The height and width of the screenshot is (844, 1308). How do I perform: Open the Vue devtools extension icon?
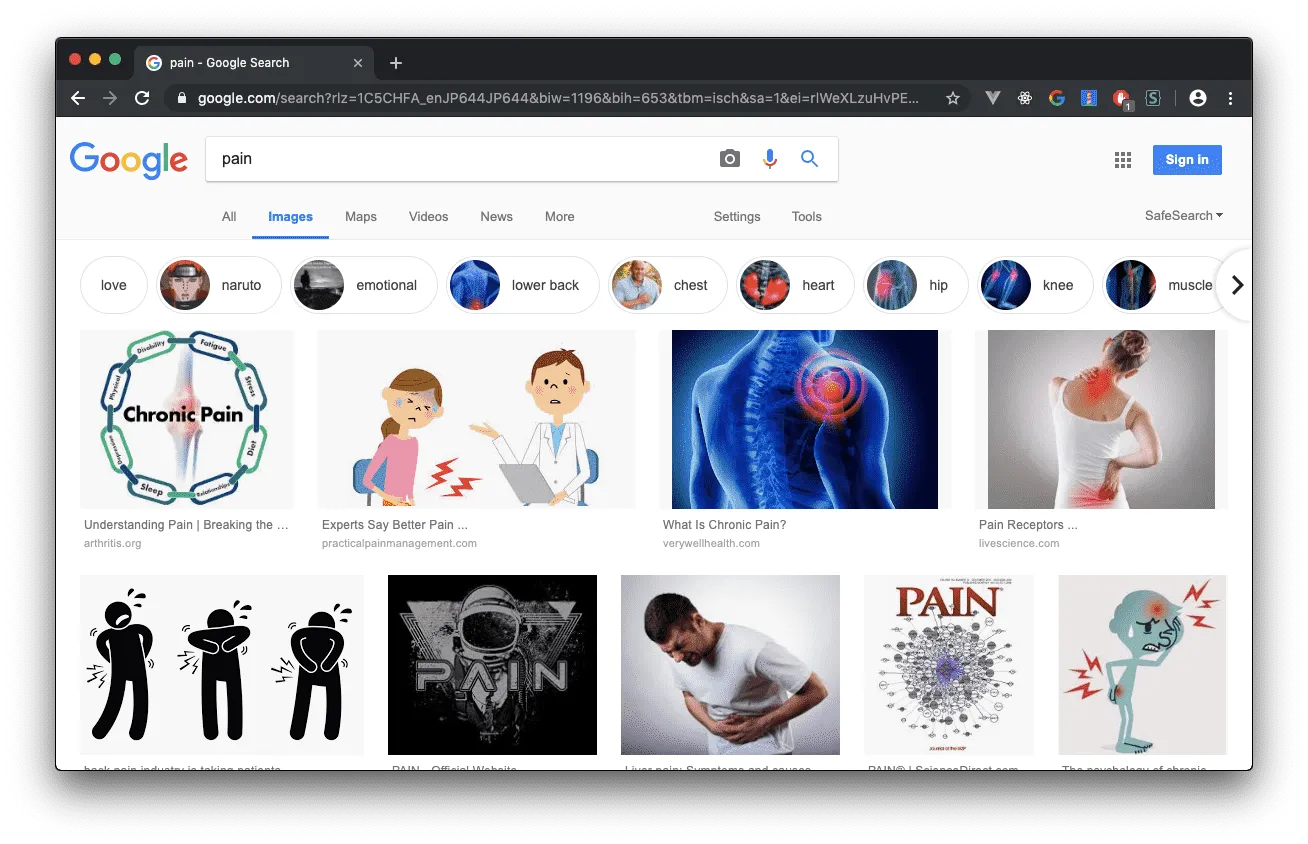coord(993,98)
